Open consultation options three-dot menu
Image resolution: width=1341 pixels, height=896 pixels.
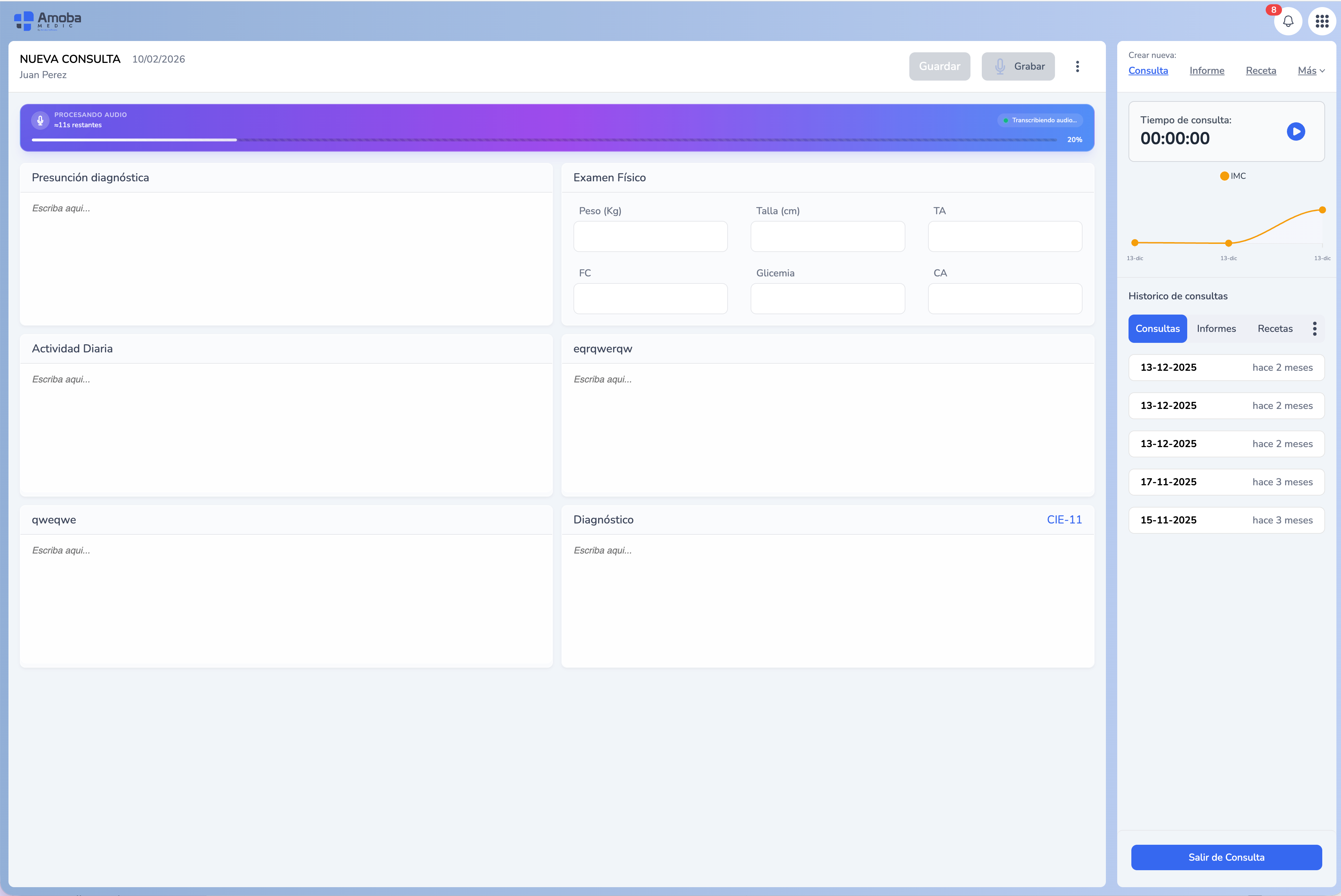click(x=1078, y=66)
